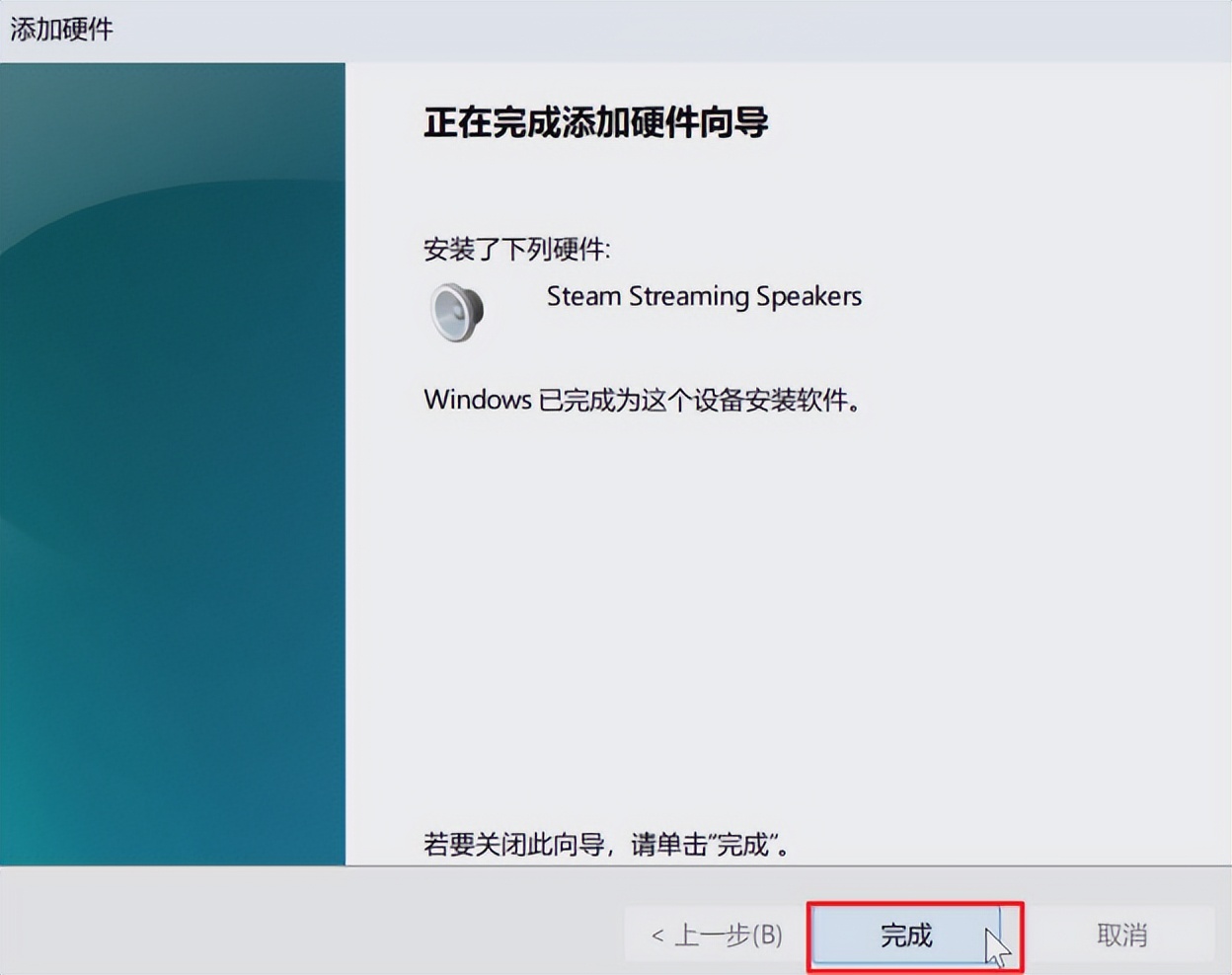The image size is (1232, 975).
Task: Select the speaker device icon
Action: pyautogui.click(x=457, y=312)
